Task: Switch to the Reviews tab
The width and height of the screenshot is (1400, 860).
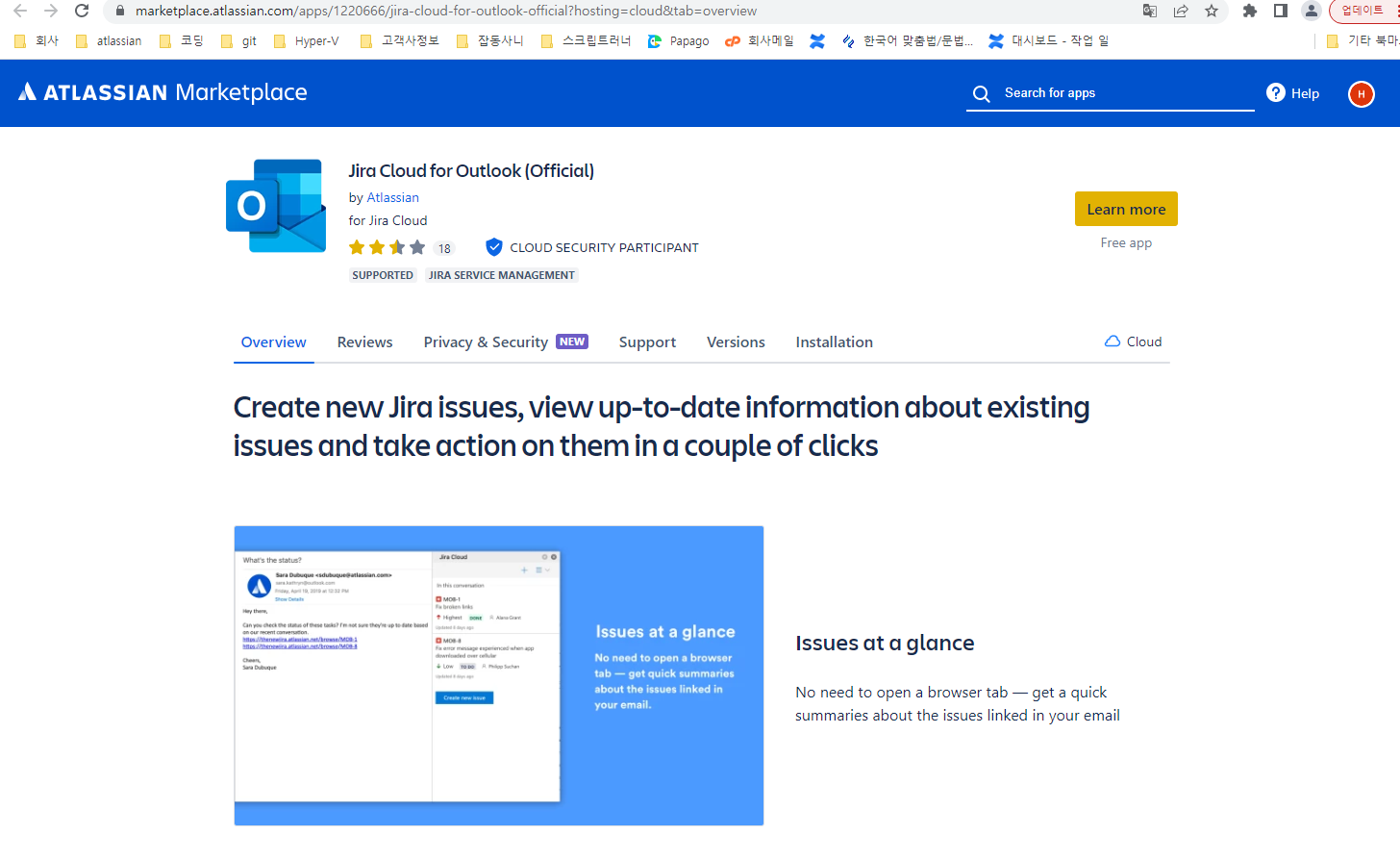Action: pyautogui.click(x=365, y=342)
